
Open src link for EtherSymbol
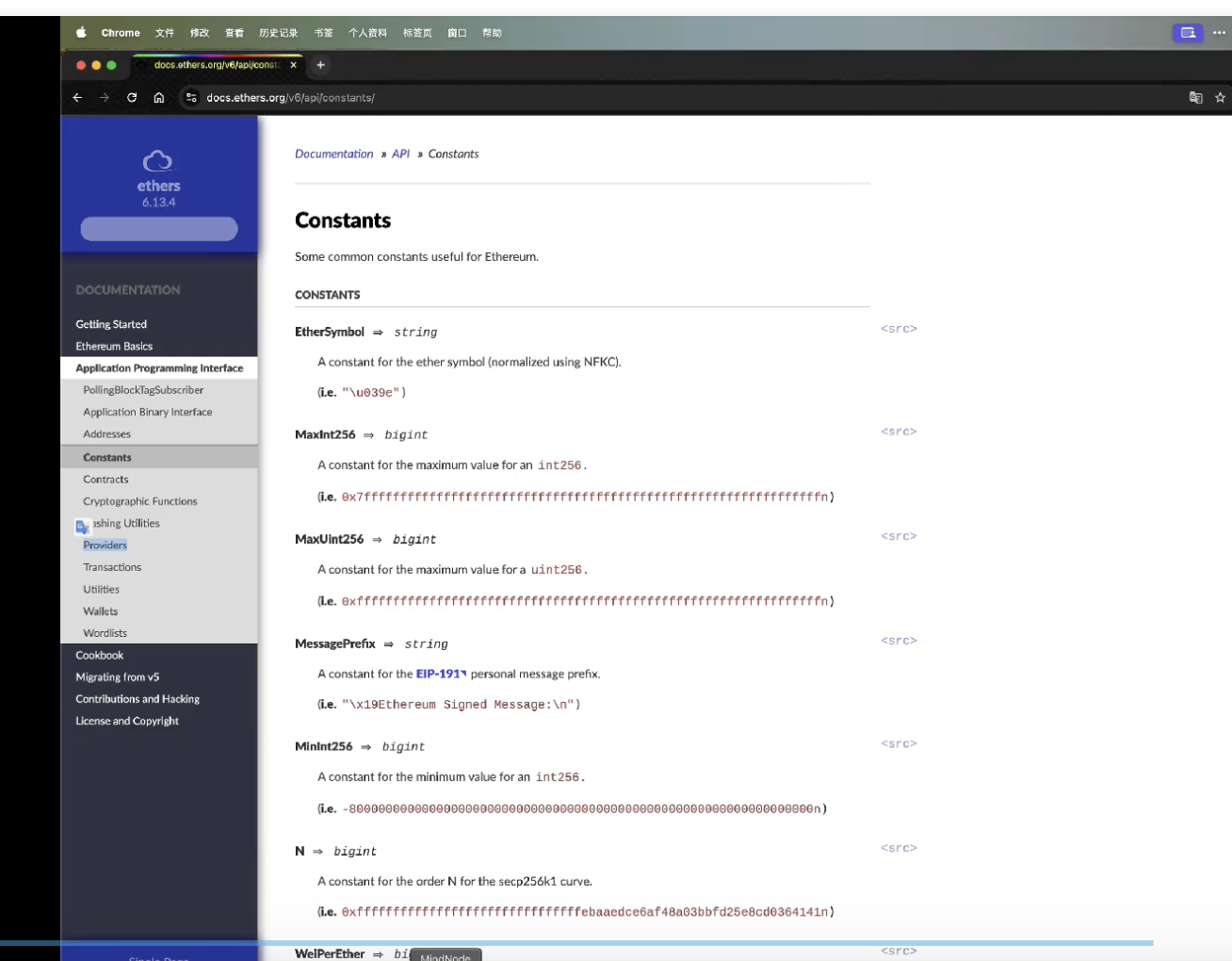[x=899, y=329]
